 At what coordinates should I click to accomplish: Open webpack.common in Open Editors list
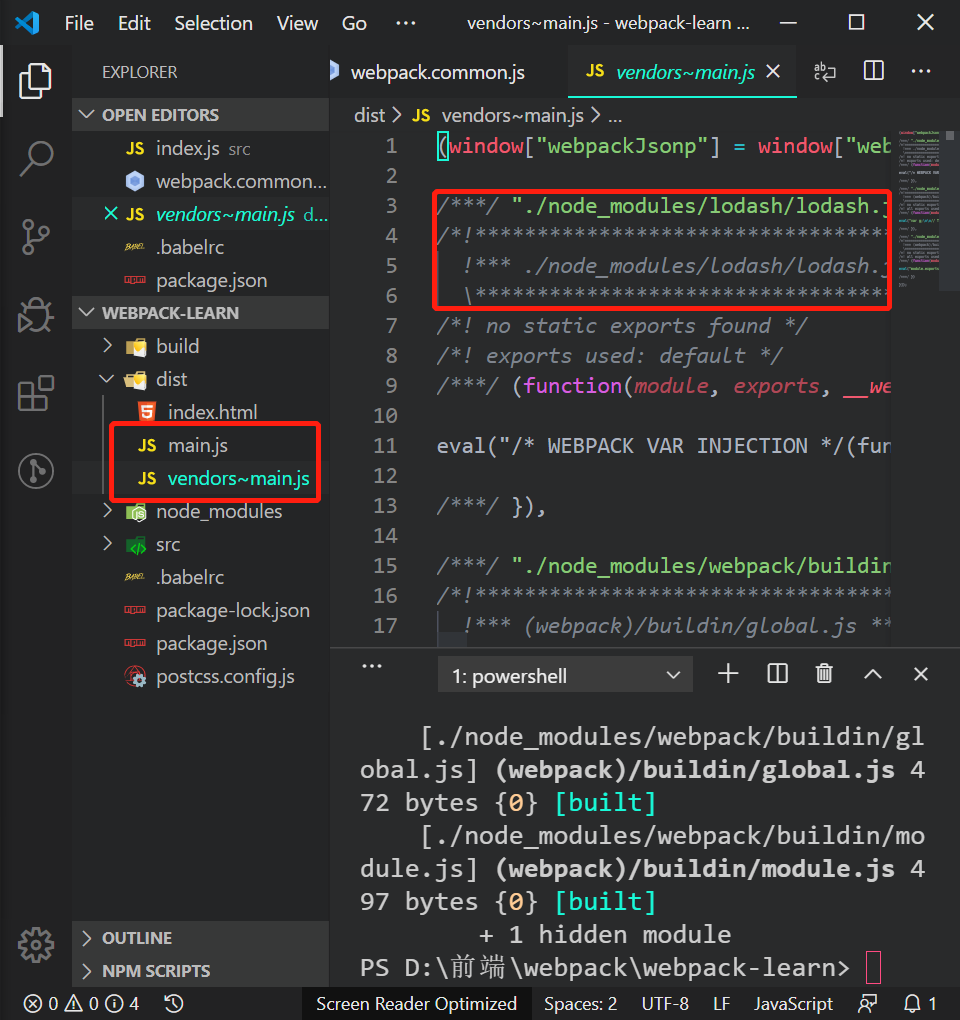point(200,181)
